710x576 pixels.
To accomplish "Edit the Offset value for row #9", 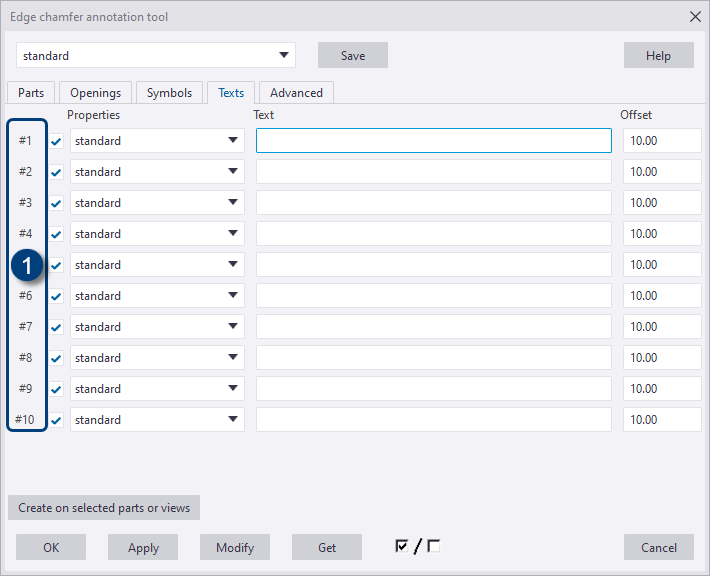I will pyautogui.click(x=662, y=389).
